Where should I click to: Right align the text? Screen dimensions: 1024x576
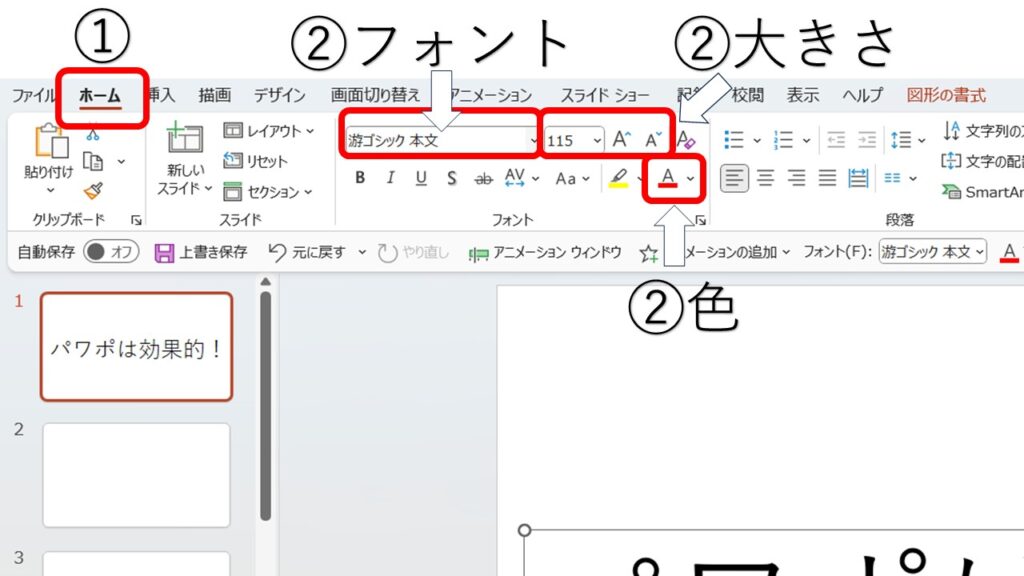[x=796, y=178]
